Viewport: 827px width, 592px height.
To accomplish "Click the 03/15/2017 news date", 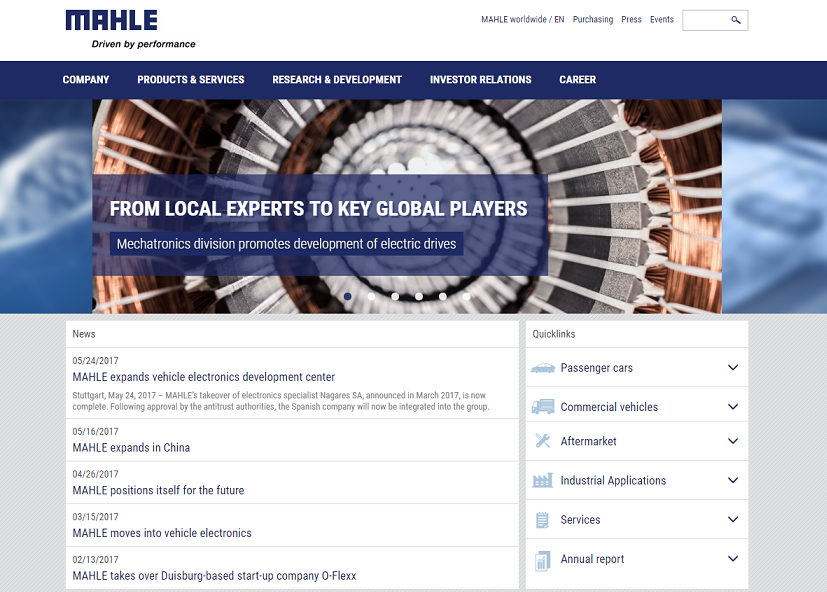I will click(x=95, y=517).
